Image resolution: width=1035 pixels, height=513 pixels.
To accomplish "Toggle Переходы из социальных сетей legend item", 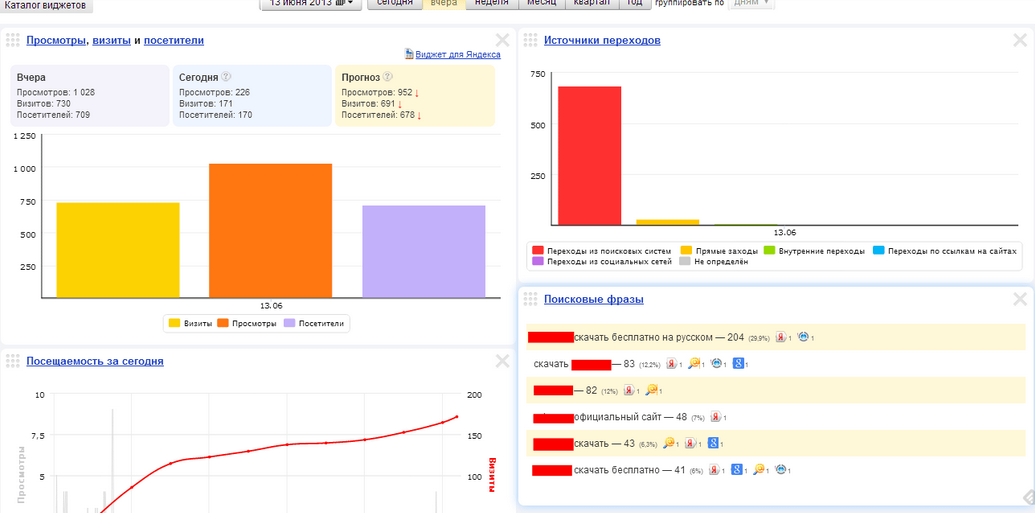I will 602,261.
